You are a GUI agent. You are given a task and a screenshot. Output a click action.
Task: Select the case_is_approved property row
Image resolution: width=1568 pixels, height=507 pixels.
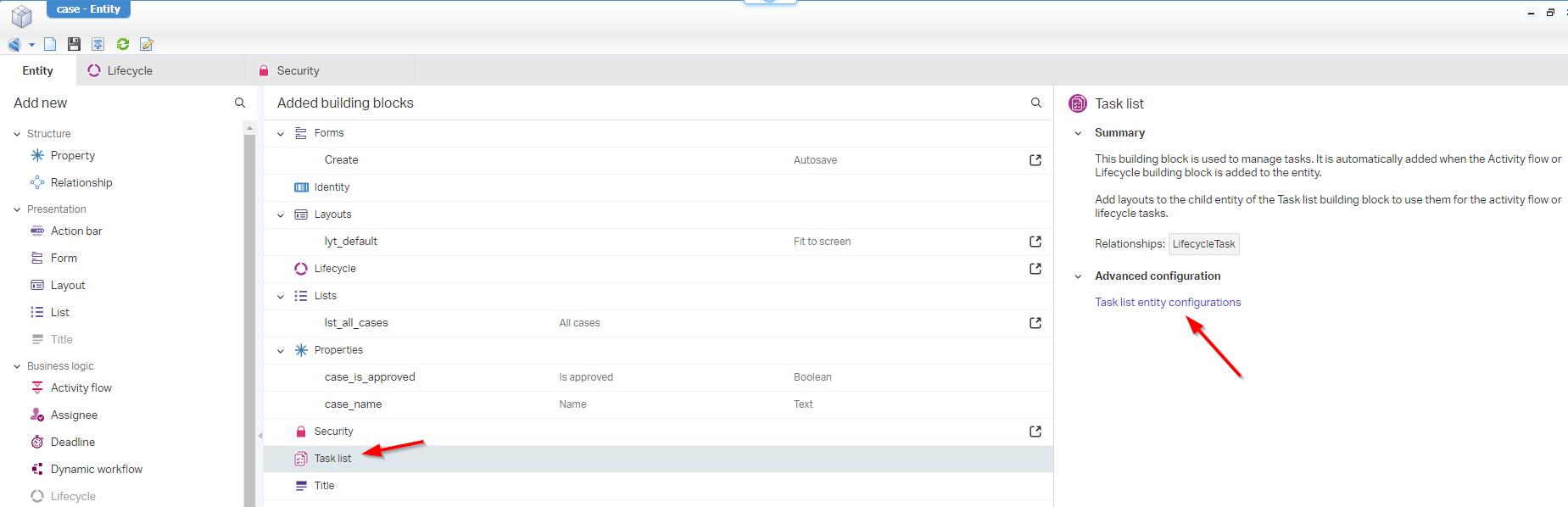click(370, 377)
